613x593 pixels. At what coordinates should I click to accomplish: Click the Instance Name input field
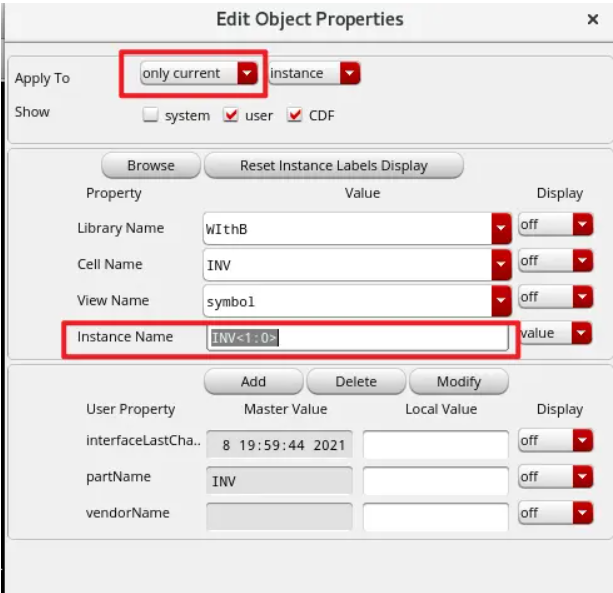click(357, 337)
